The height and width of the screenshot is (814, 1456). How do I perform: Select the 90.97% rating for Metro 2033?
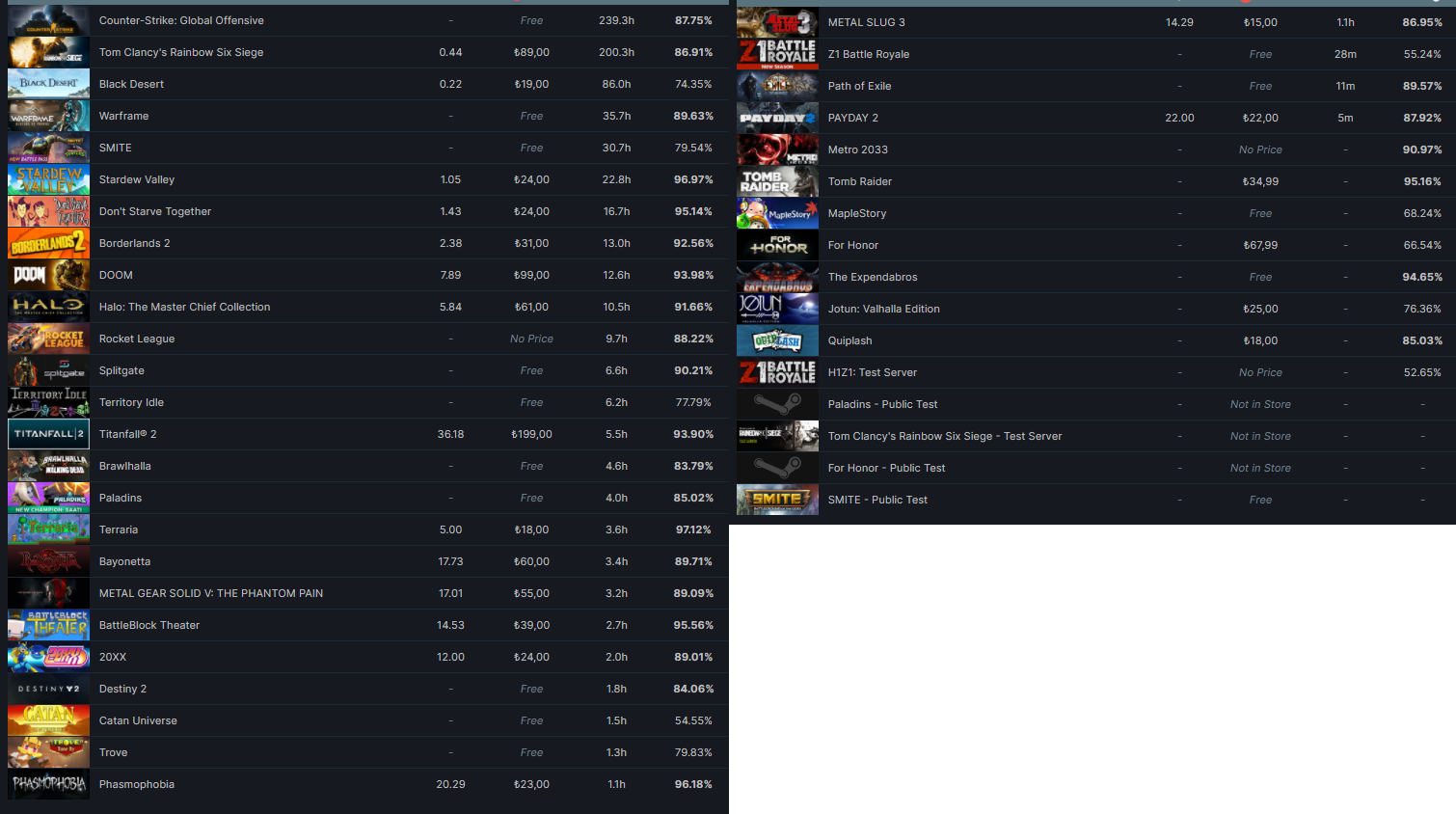[x=1422, y=149]
